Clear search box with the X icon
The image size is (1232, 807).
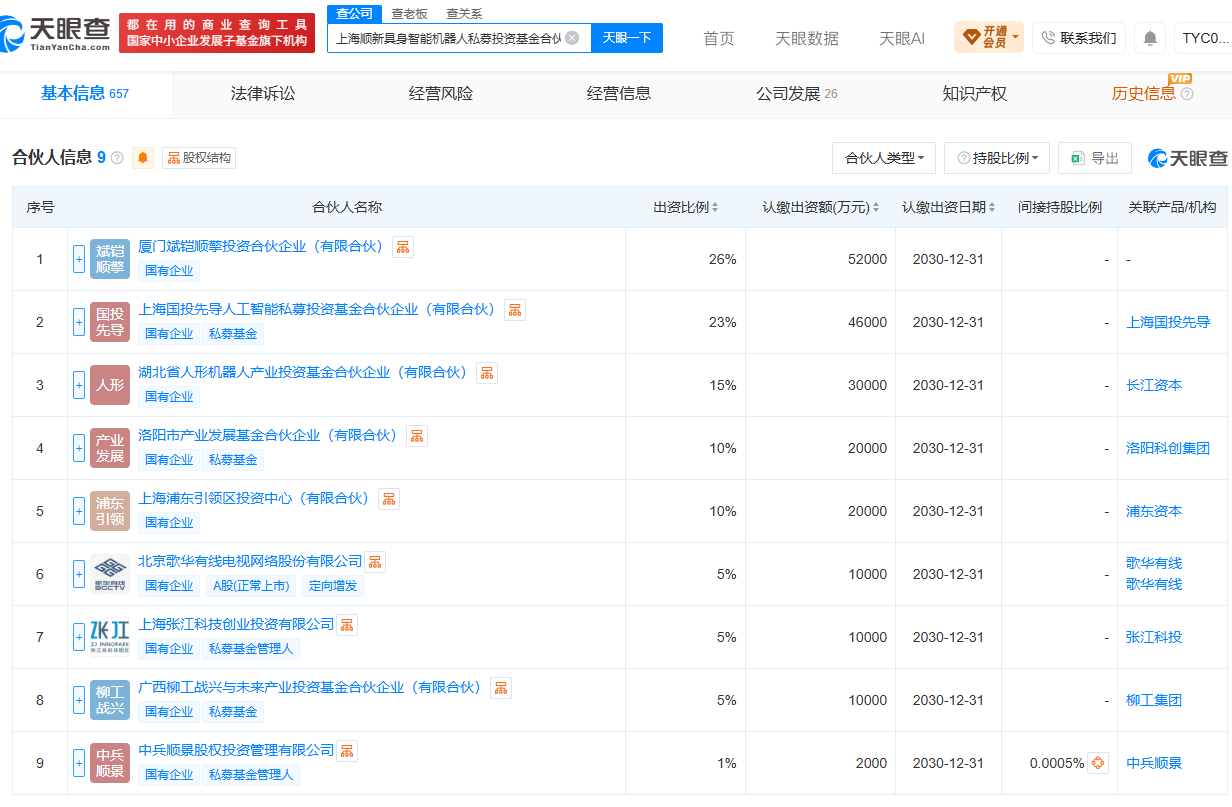pyautogui.click(x=572, y=38)
